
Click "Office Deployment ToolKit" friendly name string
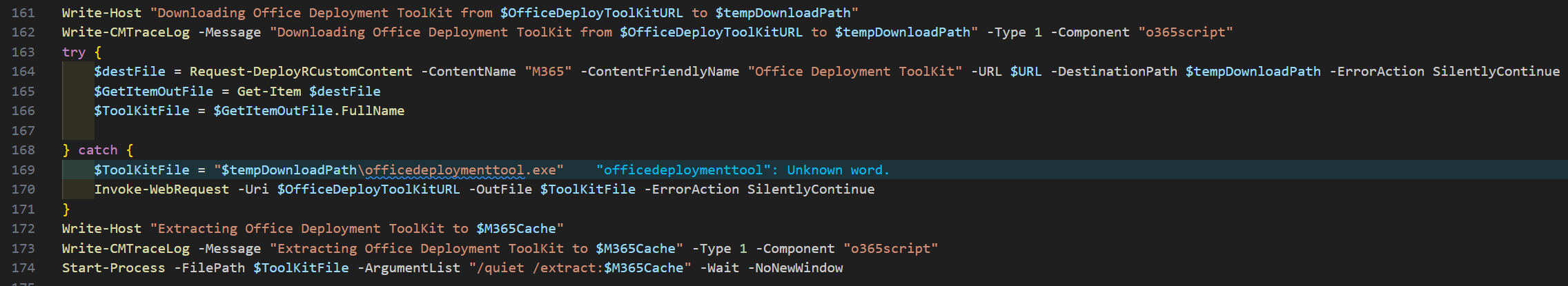tap(855, 72)
